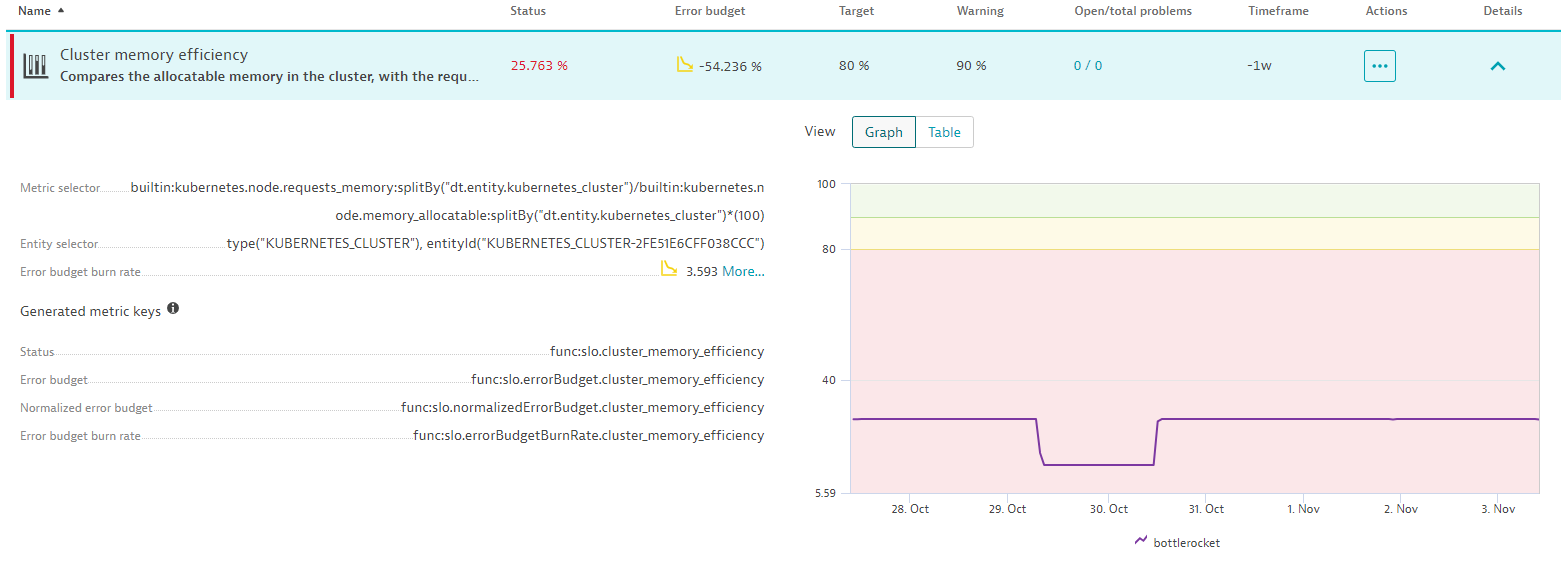Click the func:slo.normalizedErrorBudget.cluster_memory_efficiency key
The image size is (1566, 564).
[x=583, y=408]
